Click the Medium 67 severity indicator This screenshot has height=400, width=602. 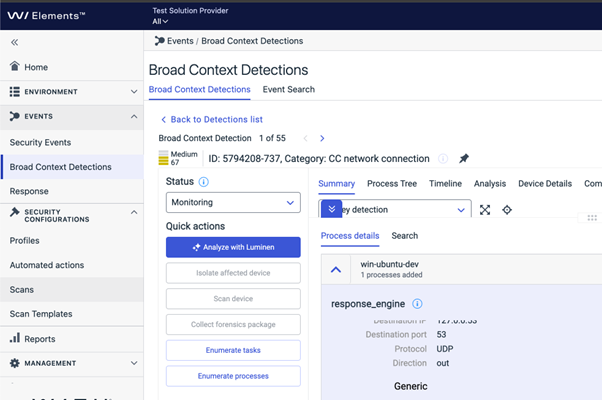point(178,158)
